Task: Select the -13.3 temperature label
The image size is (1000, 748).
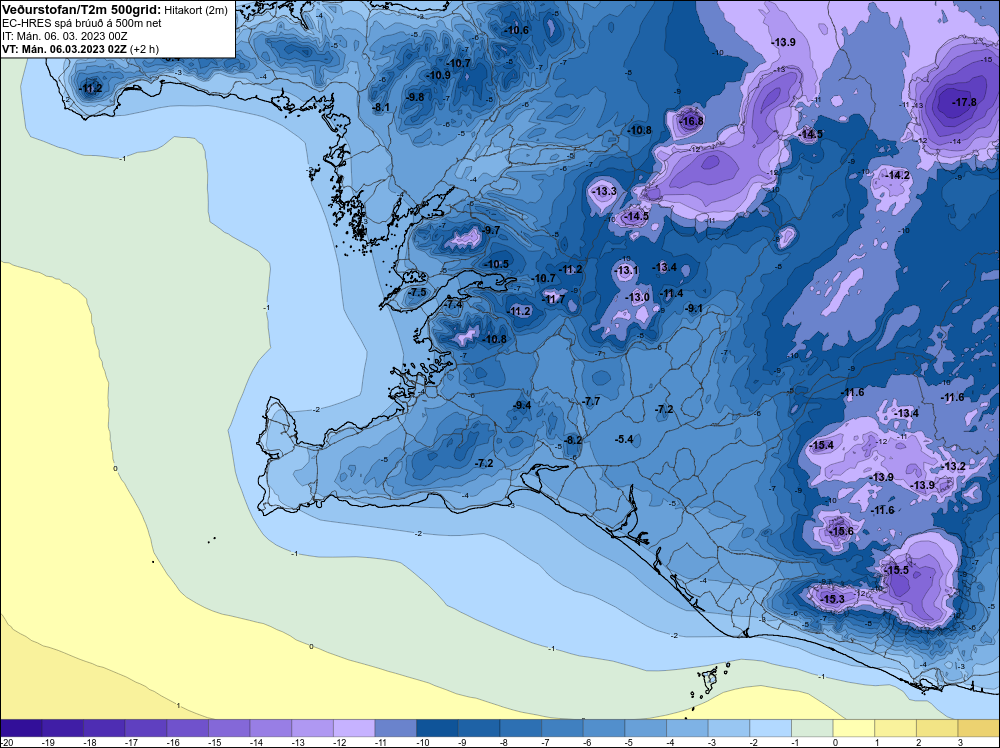Action: tap(604, 191)
